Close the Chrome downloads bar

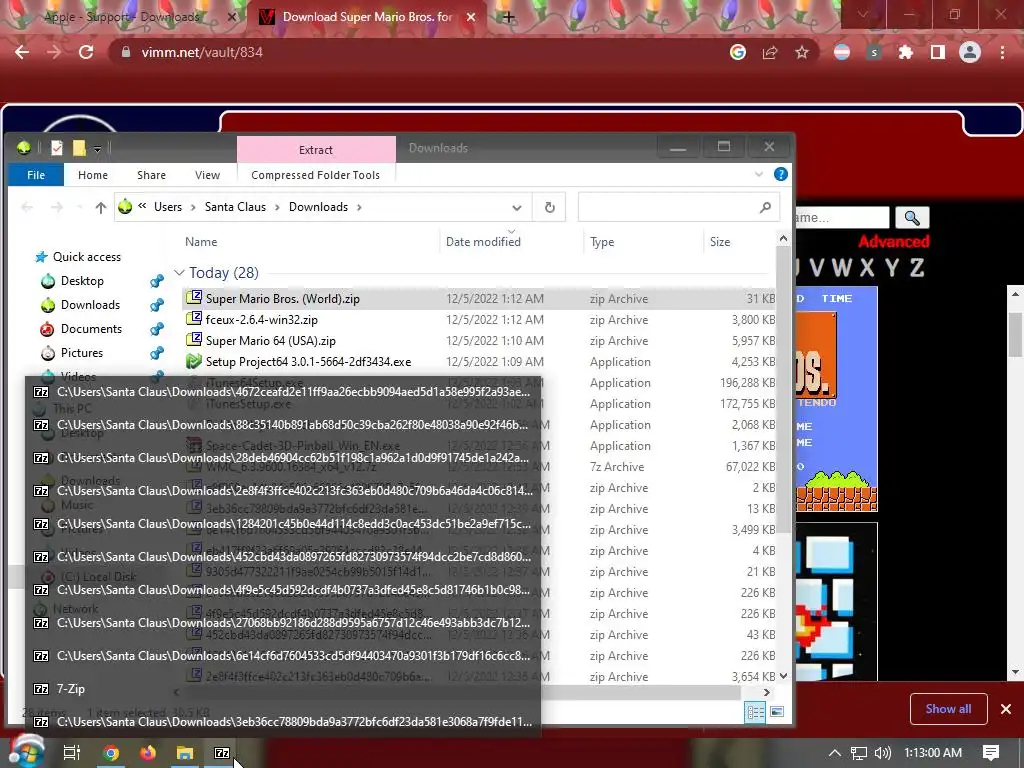click(x=1006, y=709)
